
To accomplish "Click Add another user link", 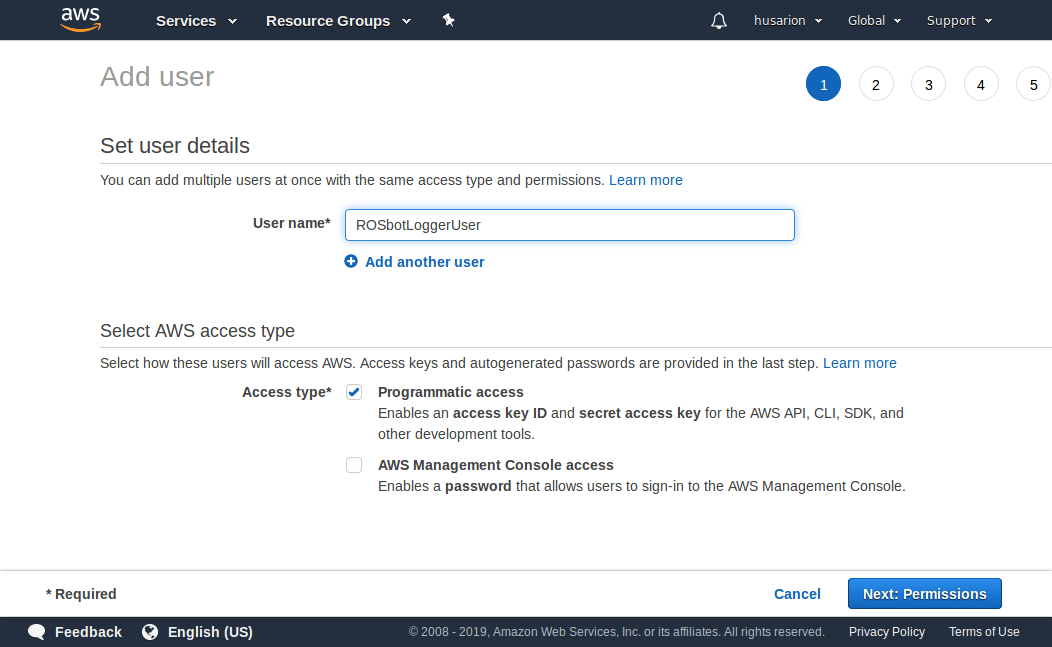I will (425, 262).
